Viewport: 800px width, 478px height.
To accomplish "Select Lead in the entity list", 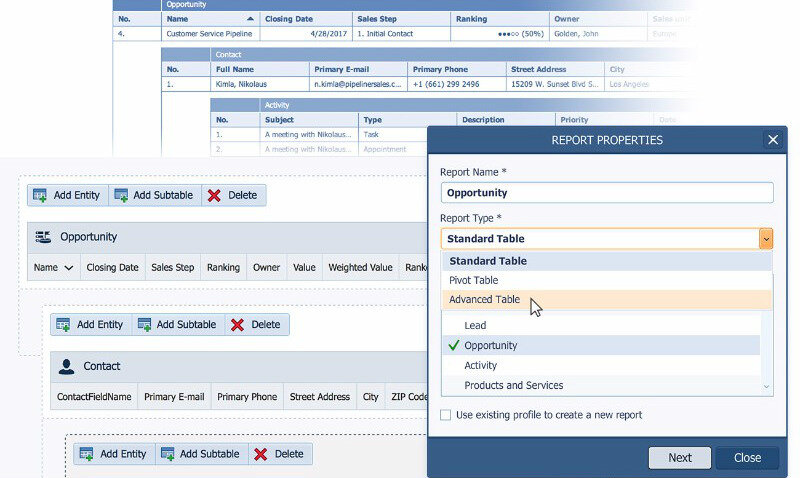I will click(x=476, y=326).
